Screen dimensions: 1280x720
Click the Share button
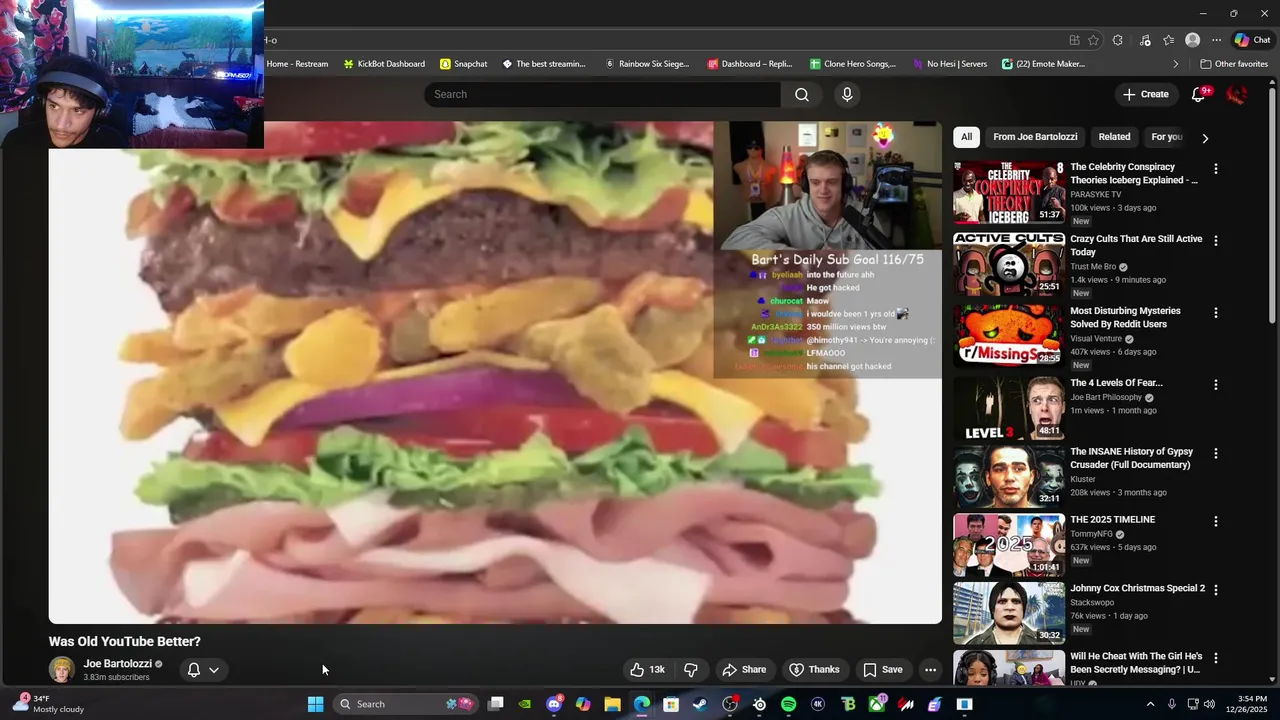(744, 670)
